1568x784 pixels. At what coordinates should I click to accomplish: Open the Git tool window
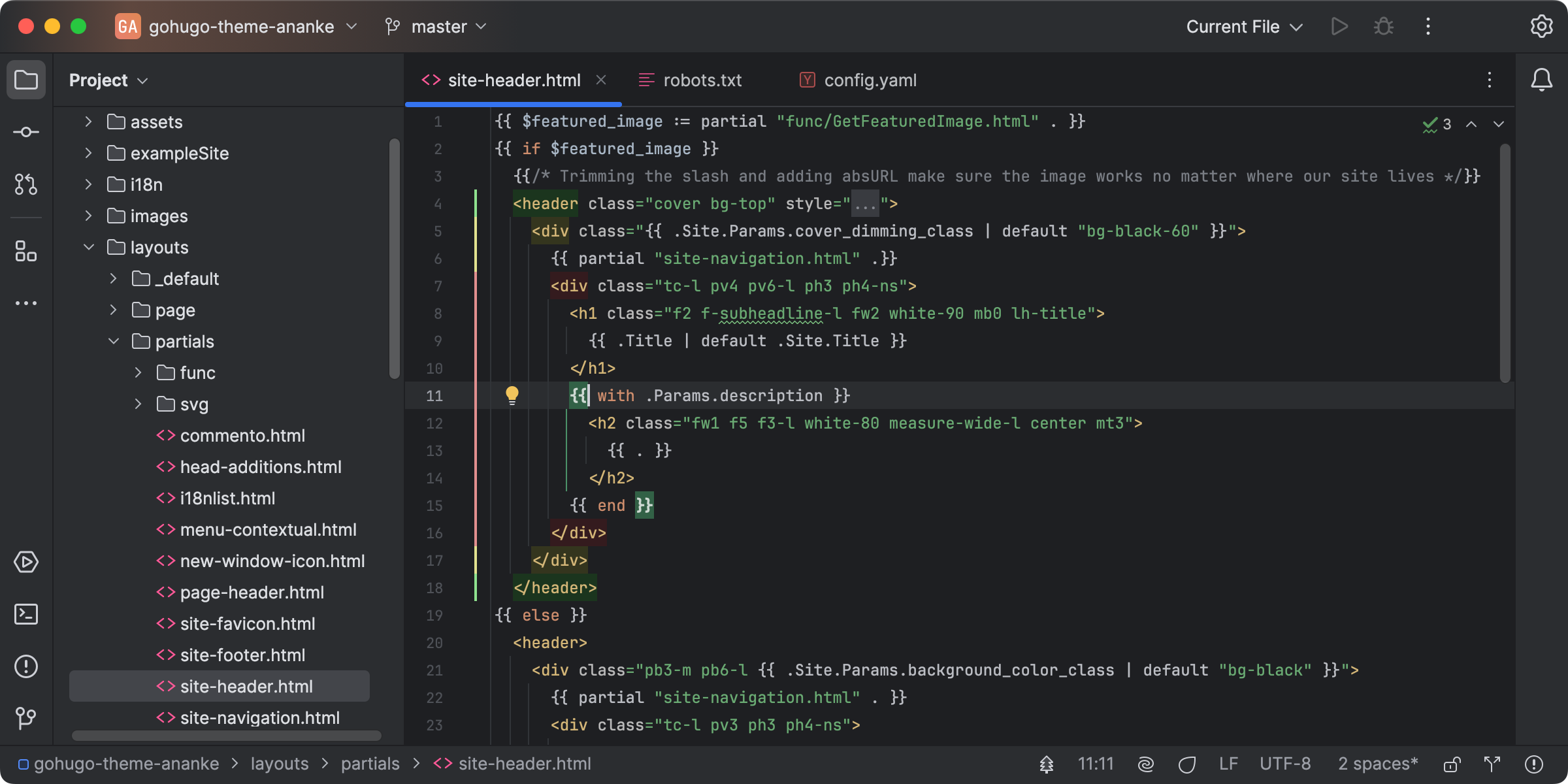26,719
